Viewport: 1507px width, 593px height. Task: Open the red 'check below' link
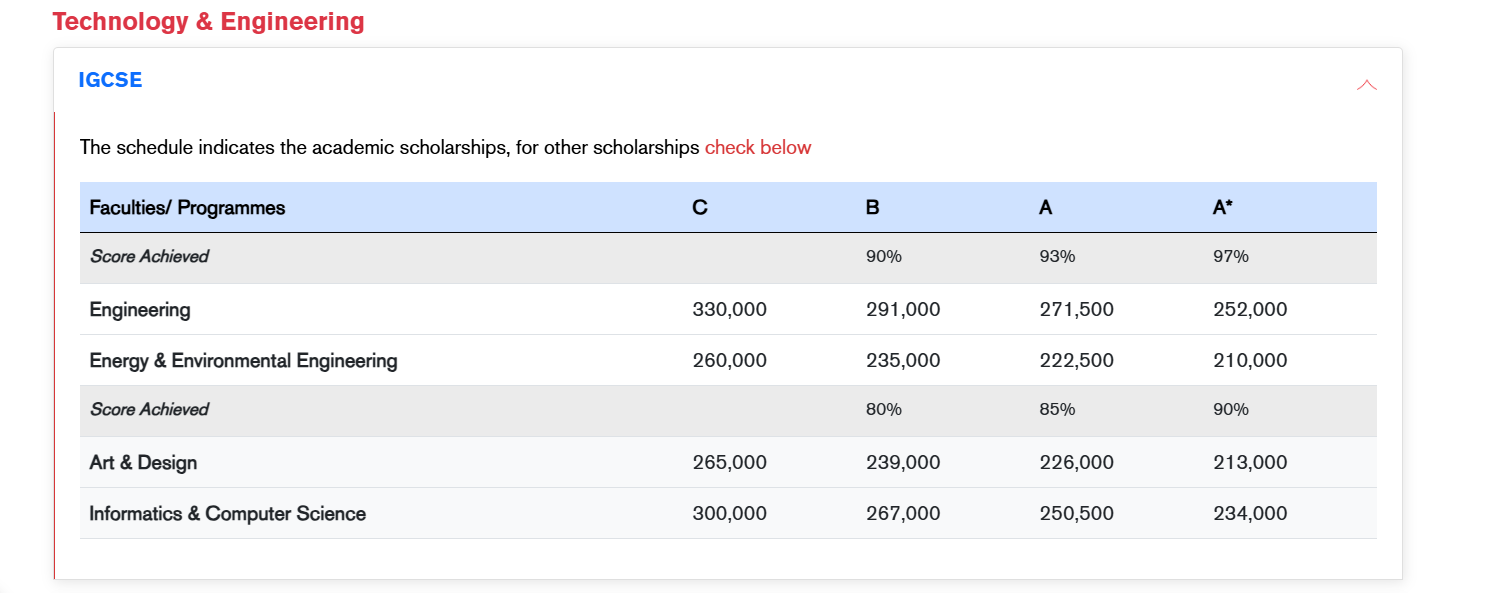point(757,148)
